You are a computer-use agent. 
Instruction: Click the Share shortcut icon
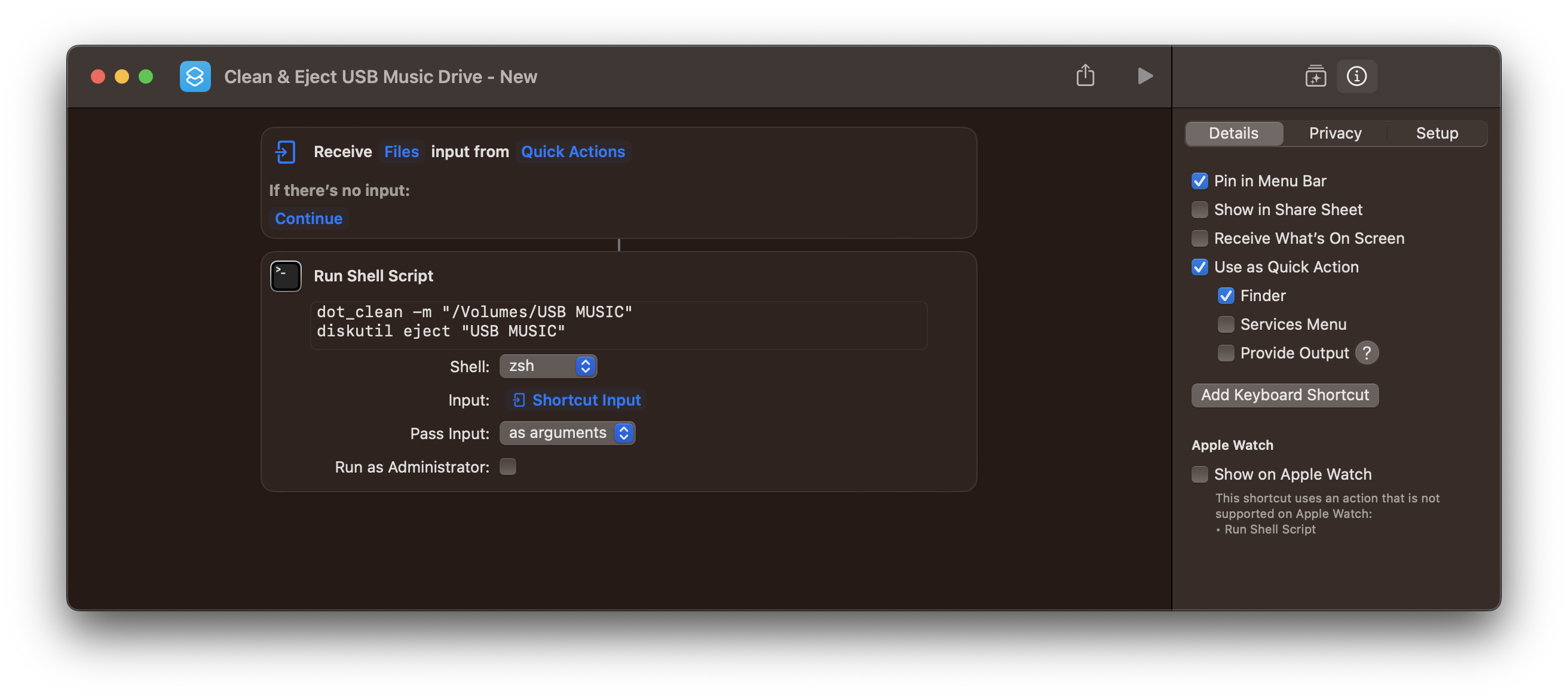(1085, 76)
